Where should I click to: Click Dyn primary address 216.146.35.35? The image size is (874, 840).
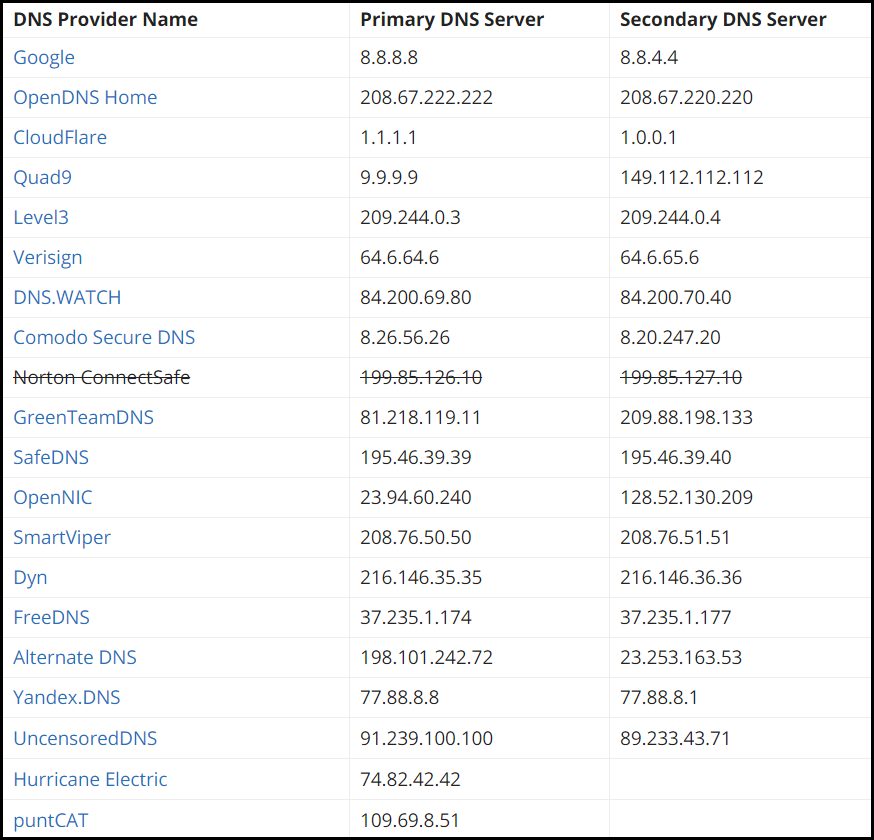421,578
